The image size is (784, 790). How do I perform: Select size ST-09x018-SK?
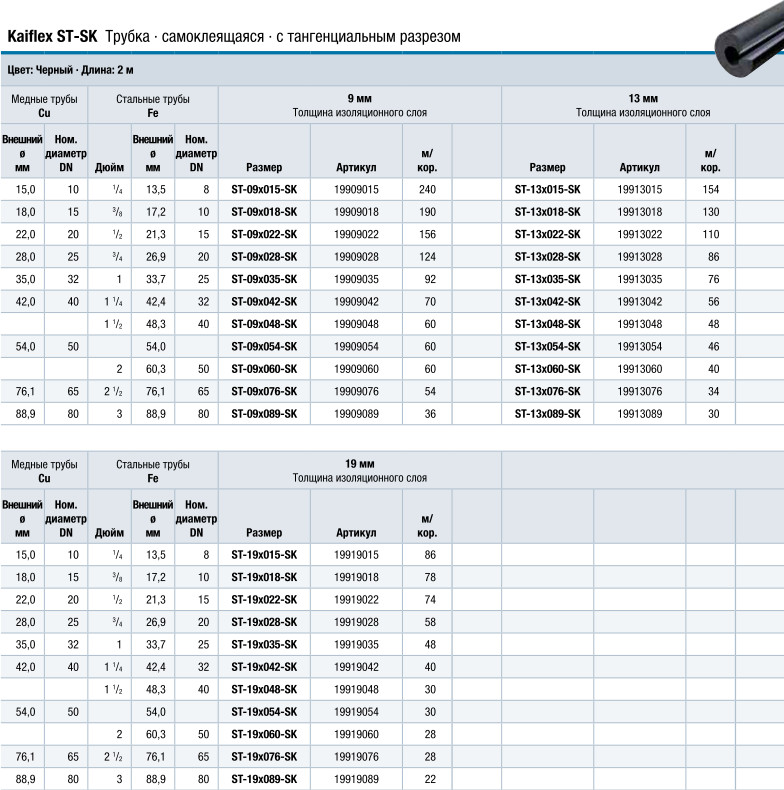point(264,212)
